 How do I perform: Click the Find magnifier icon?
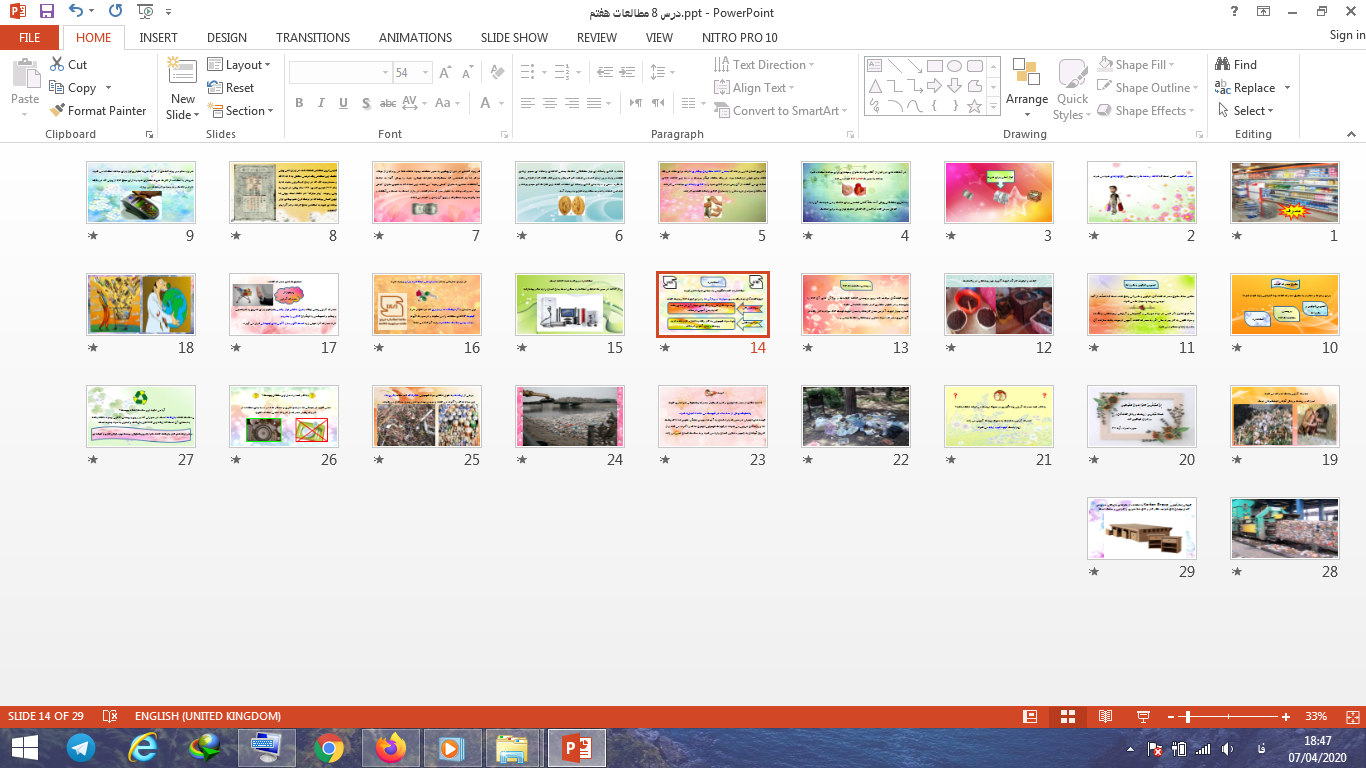(x=1223, y=64)
